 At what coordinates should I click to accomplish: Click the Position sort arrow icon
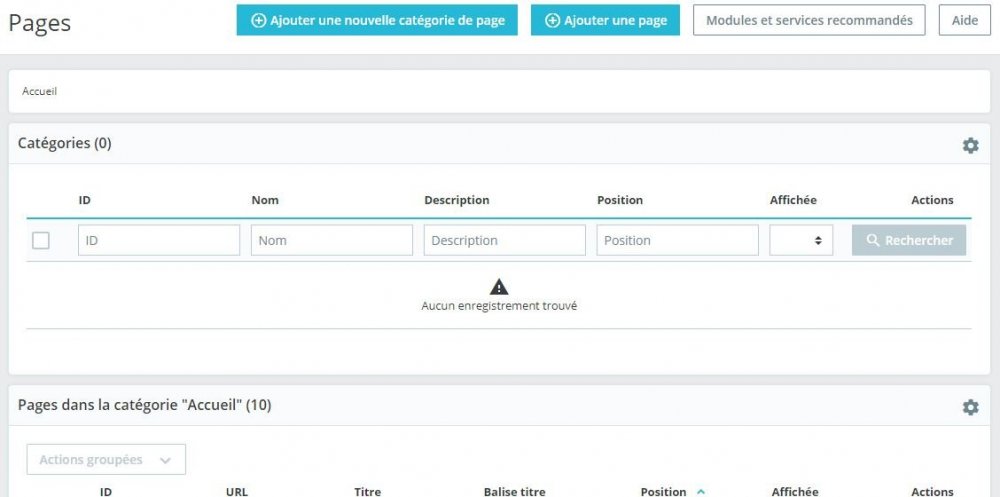tap(701, 491)
